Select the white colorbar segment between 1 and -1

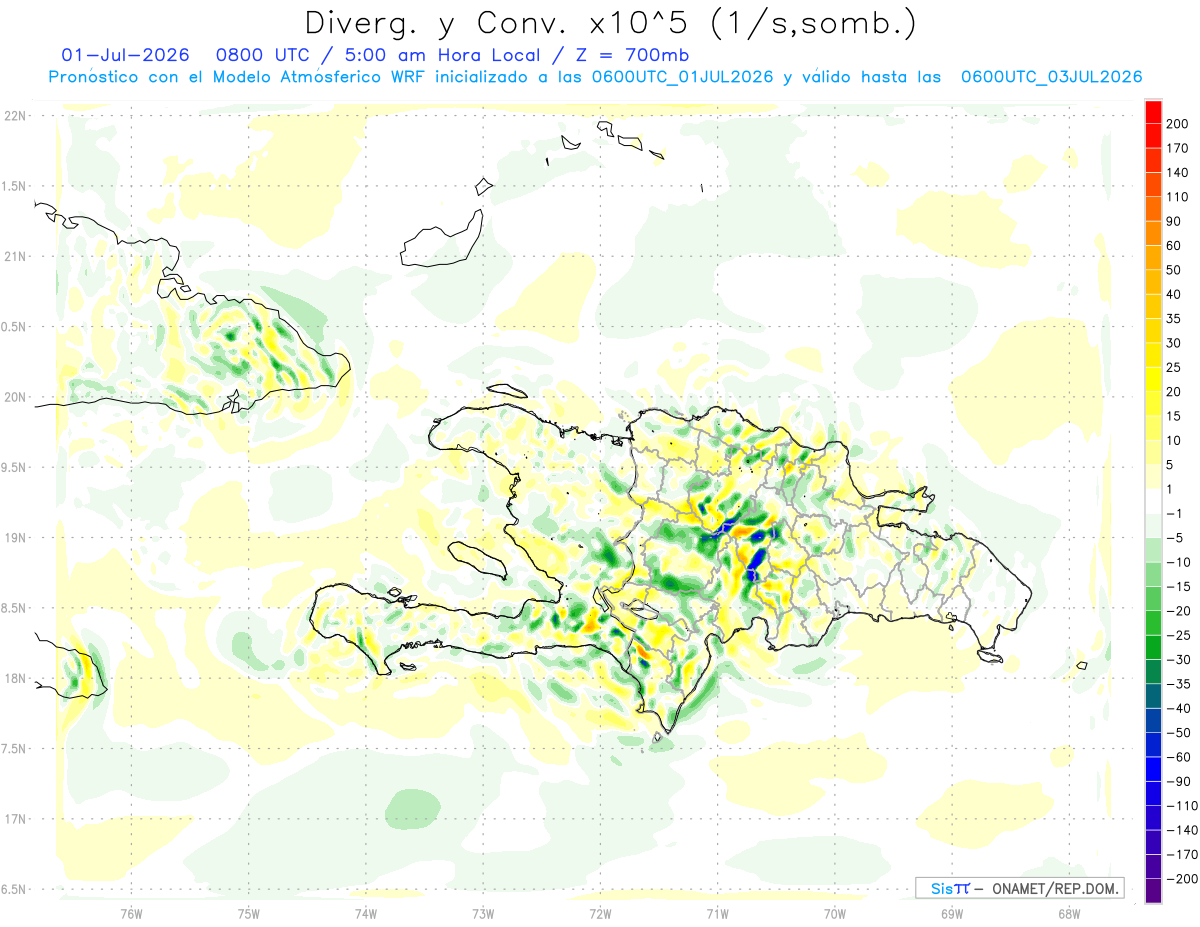click(1153, 501)
